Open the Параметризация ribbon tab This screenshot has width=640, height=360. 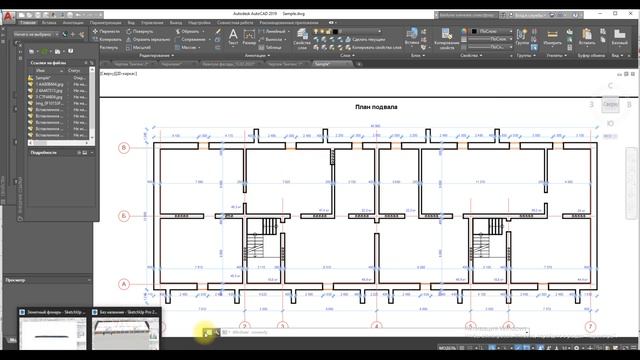pyautogui.click(x=106, y=23)
